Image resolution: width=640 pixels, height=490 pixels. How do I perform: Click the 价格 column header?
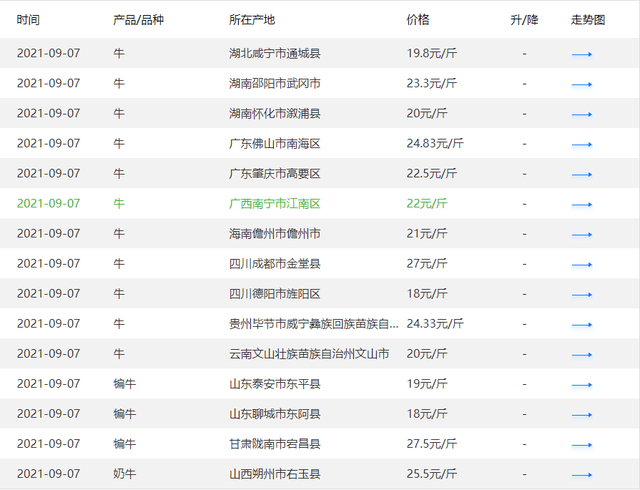(418, 20)
